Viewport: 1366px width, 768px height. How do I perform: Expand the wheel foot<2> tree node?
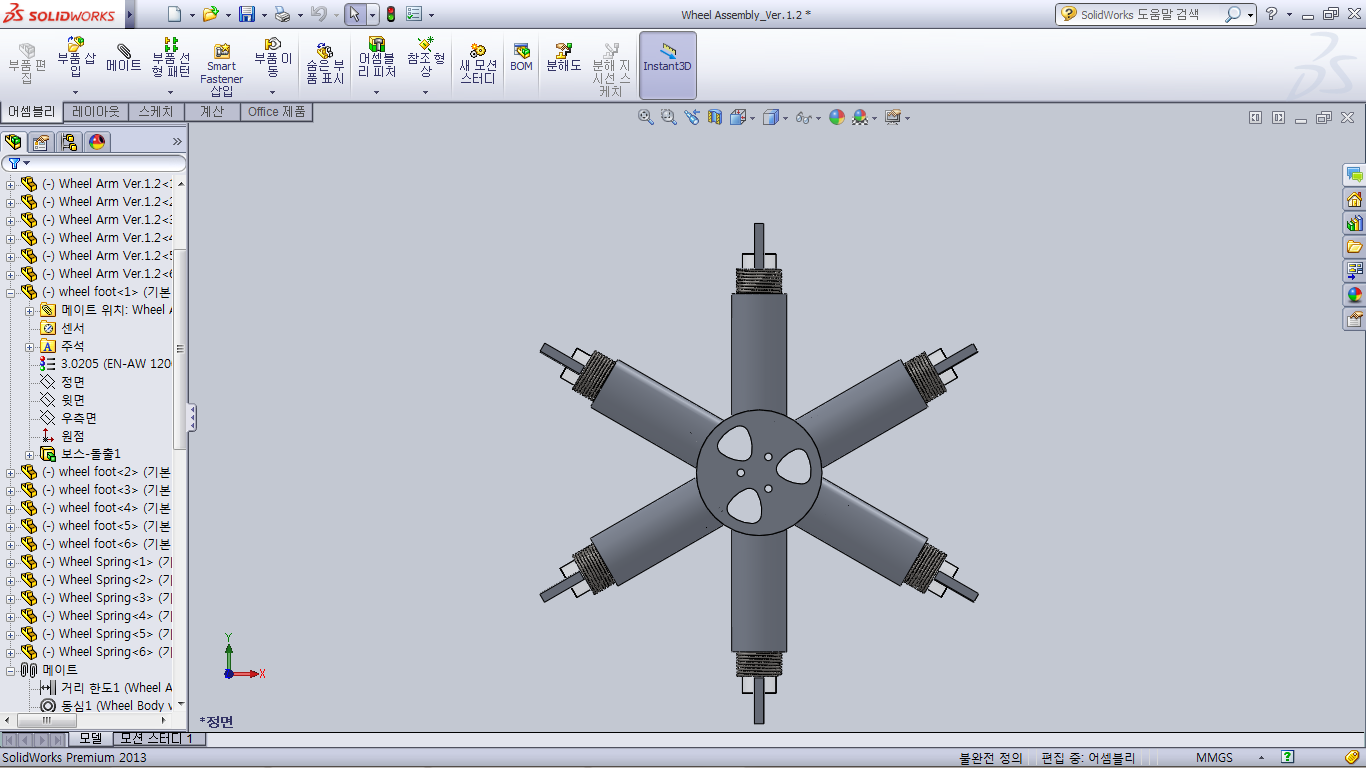[11, 472]
